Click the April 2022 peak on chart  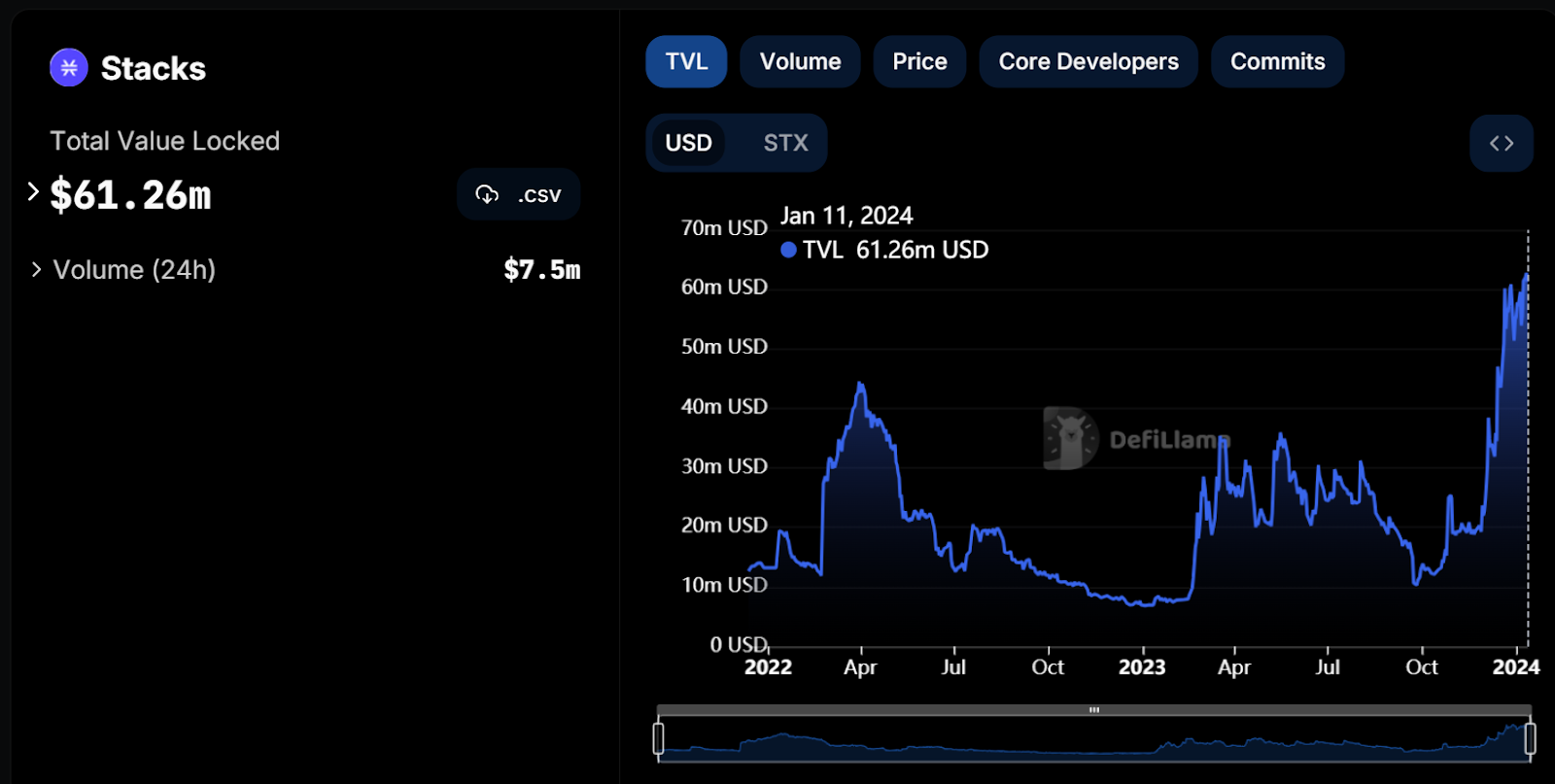click(860, 385)
